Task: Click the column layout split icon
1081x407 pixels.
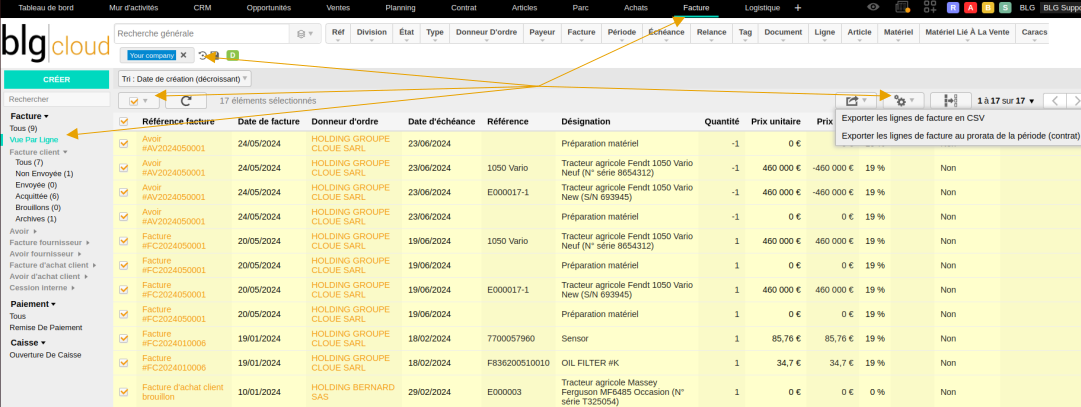Action: (951, 101)
